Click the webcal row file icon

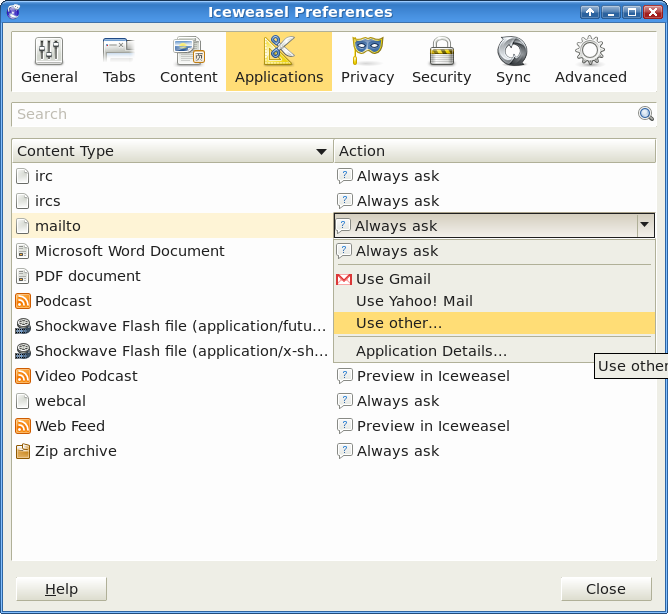pyautogui.click(x=23, y=401)
